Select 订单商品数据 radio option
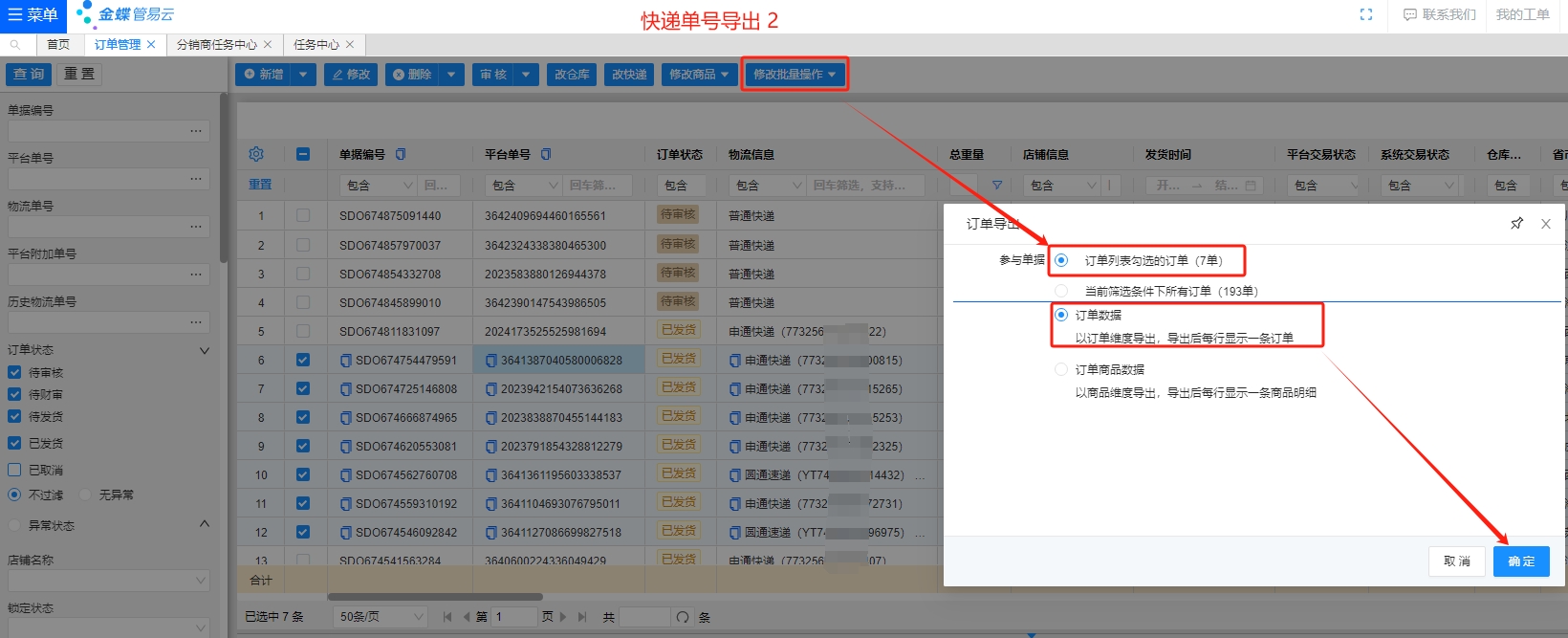 click(x=1061, y=369)
